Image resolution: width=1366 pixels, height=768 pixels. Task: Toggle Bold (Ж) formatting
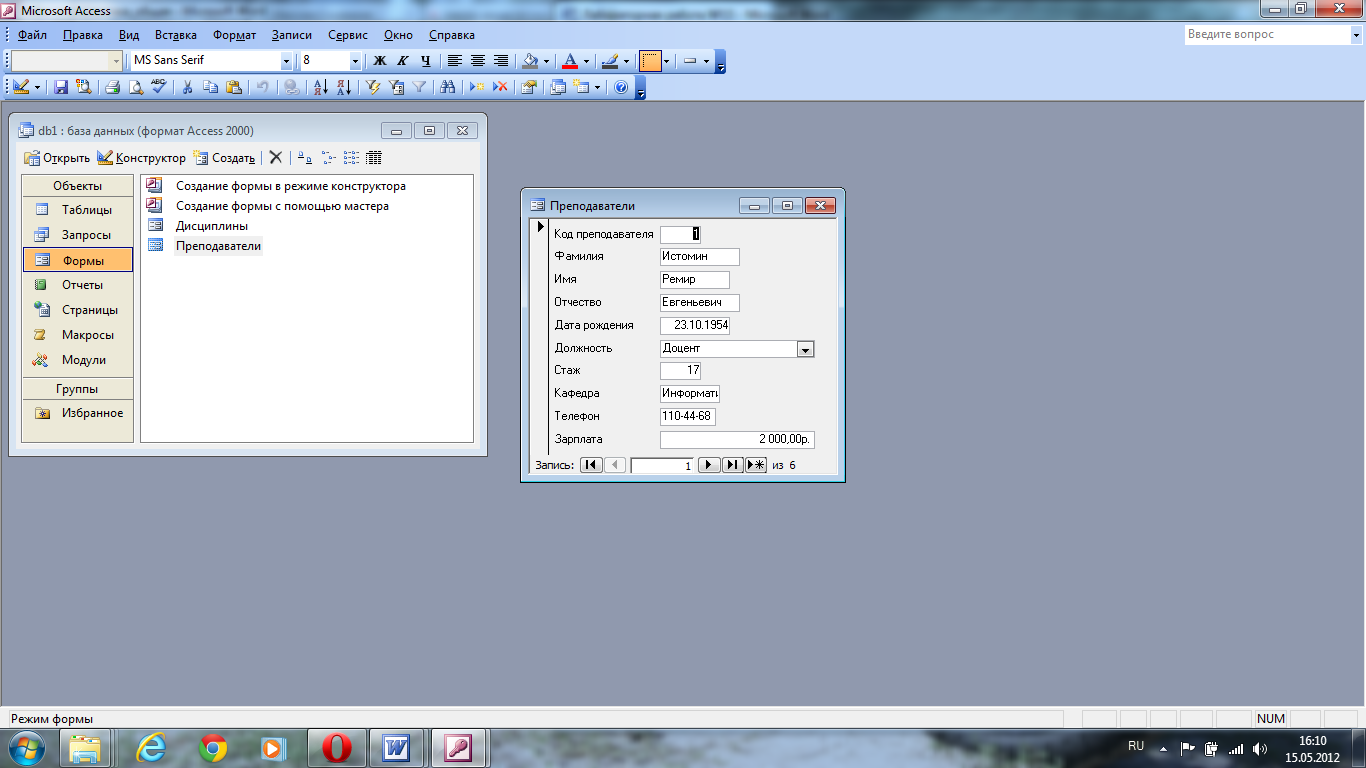pyautogui.click(x=380, y=61)
